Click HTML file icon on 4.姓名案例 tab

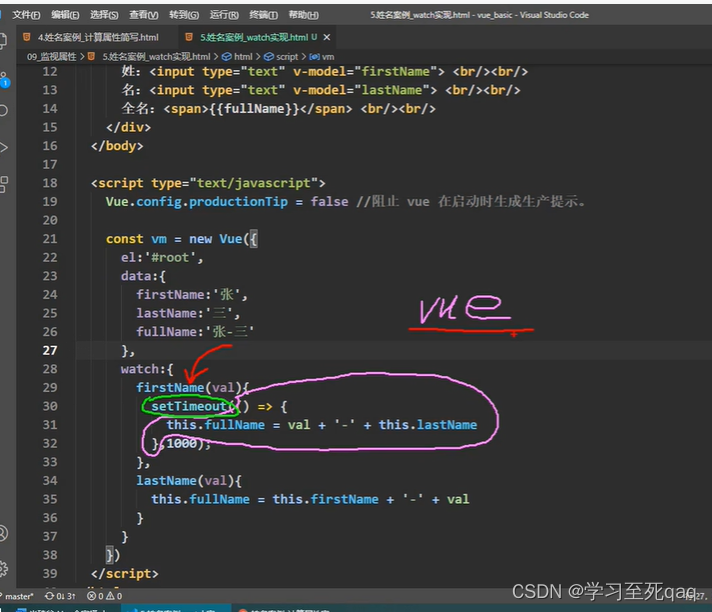click(27, 37)
